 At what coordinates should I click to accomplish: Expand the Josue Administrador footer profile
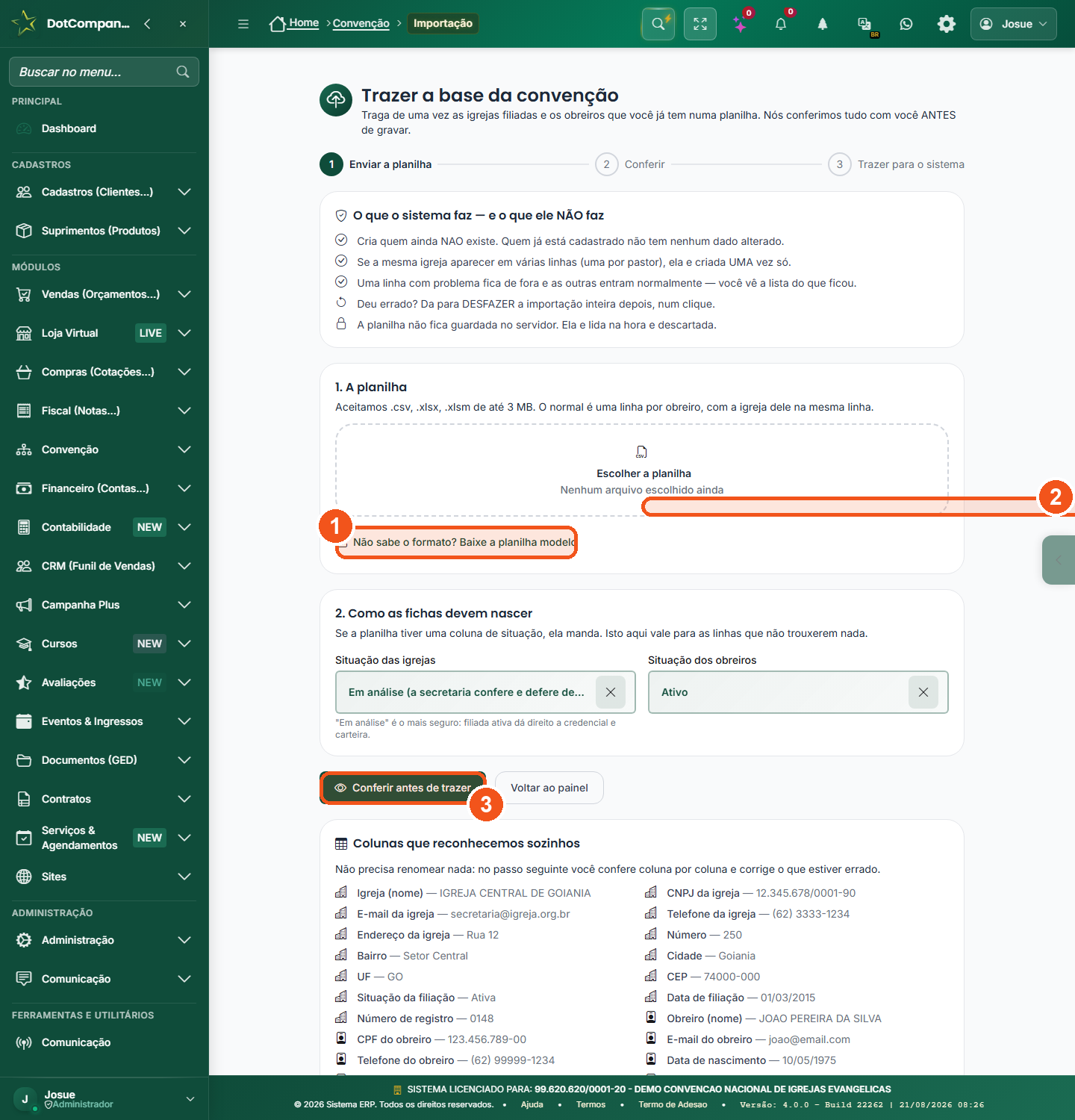coord(105,1099)
